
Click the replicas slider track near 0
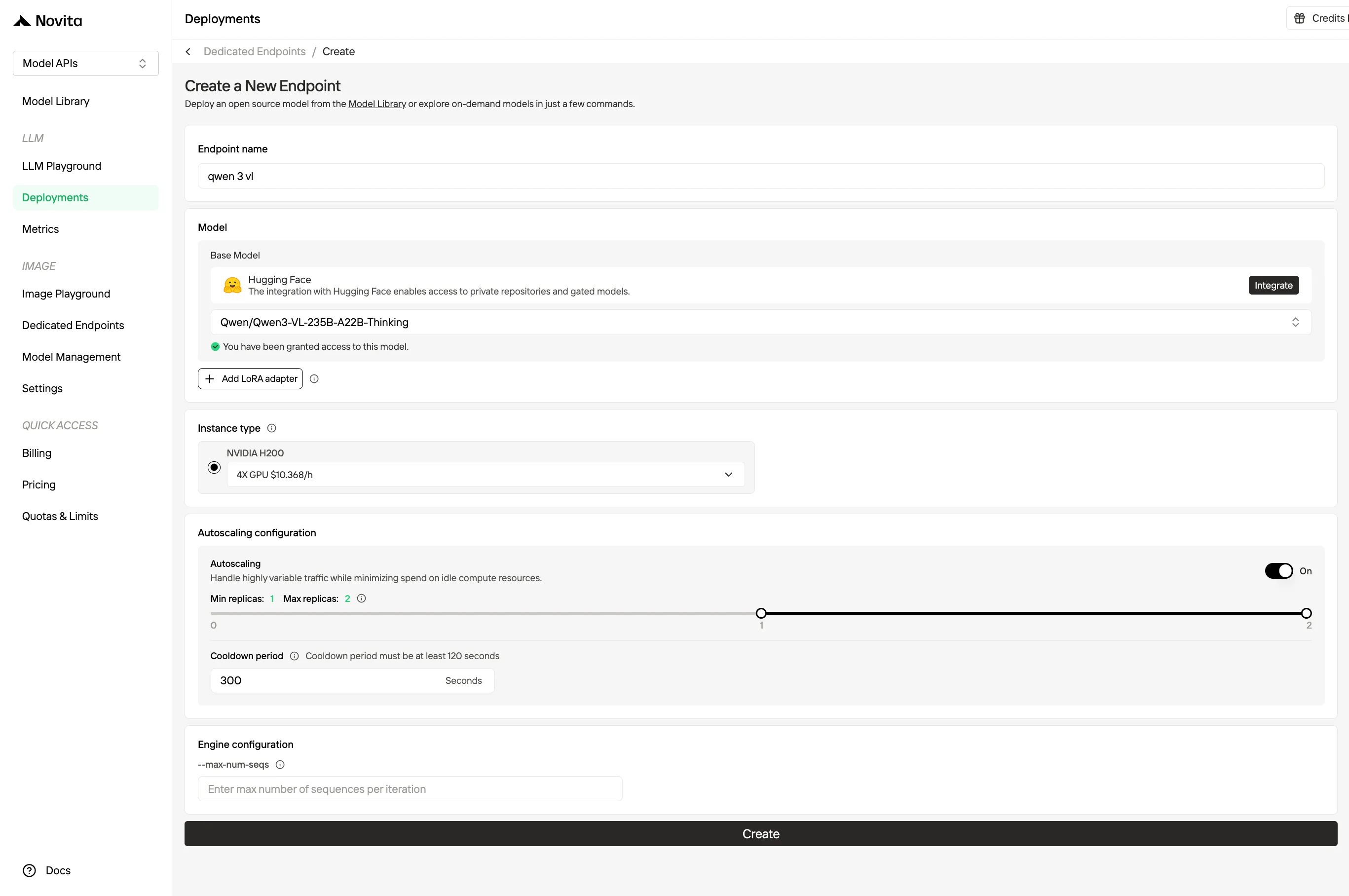(214, 613)
